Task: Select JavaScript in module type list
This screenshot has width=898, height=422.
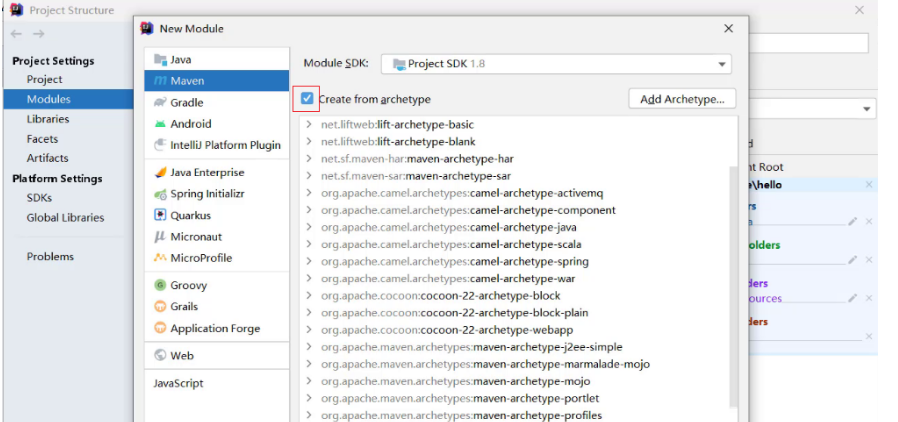Action: 178,383
